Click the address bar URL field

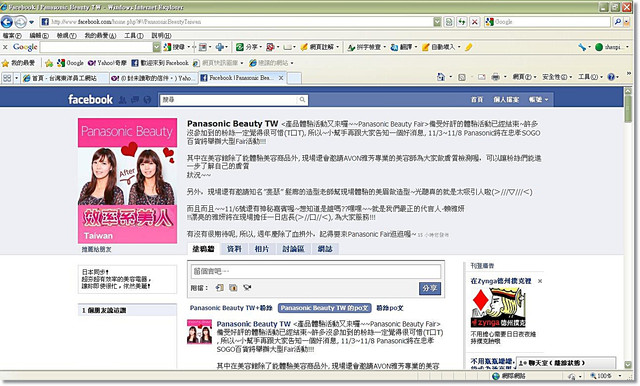pos(237,22)
